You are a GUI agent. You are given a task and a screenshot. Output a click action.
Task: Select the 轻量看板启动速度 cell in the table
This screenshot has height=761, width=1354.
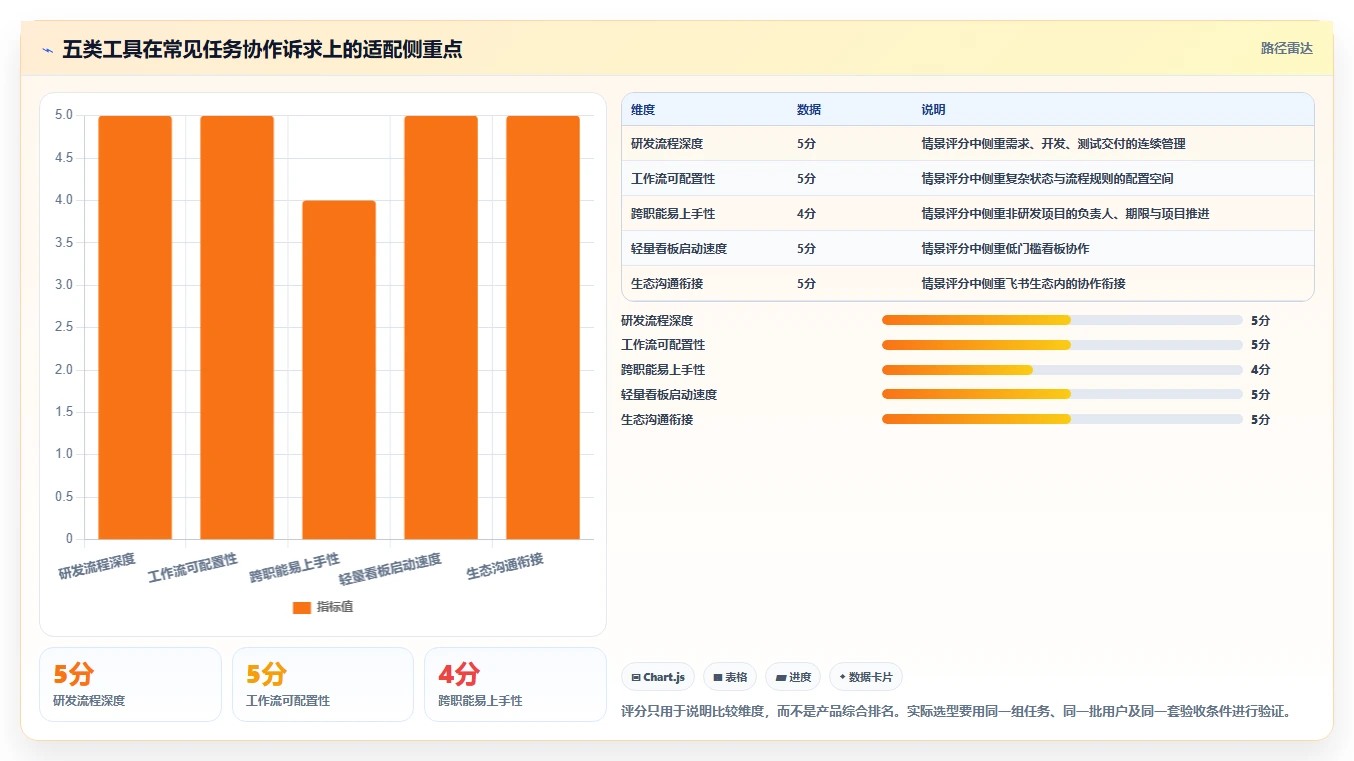coord(679,249)
